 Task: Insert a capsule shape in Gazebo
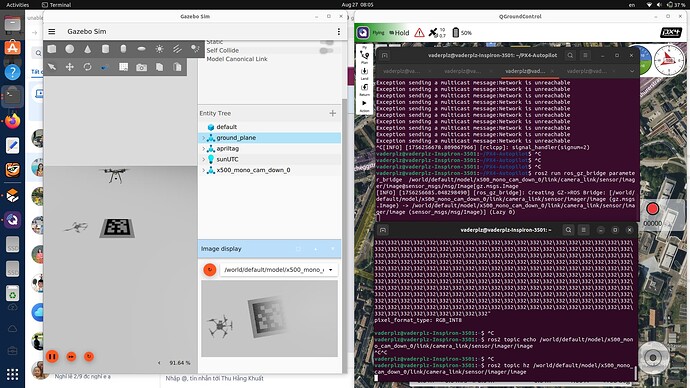pos(123,49)
